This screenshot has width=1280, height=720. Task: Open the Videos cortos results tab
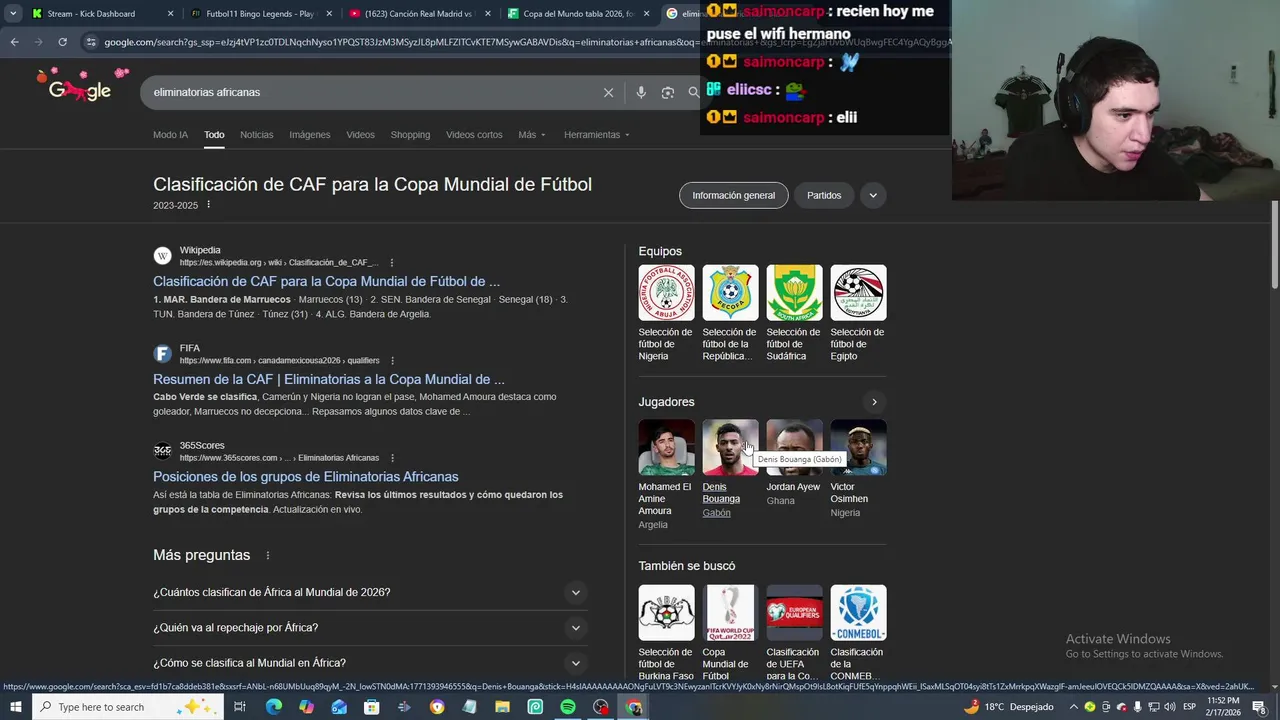coord(474,135)
